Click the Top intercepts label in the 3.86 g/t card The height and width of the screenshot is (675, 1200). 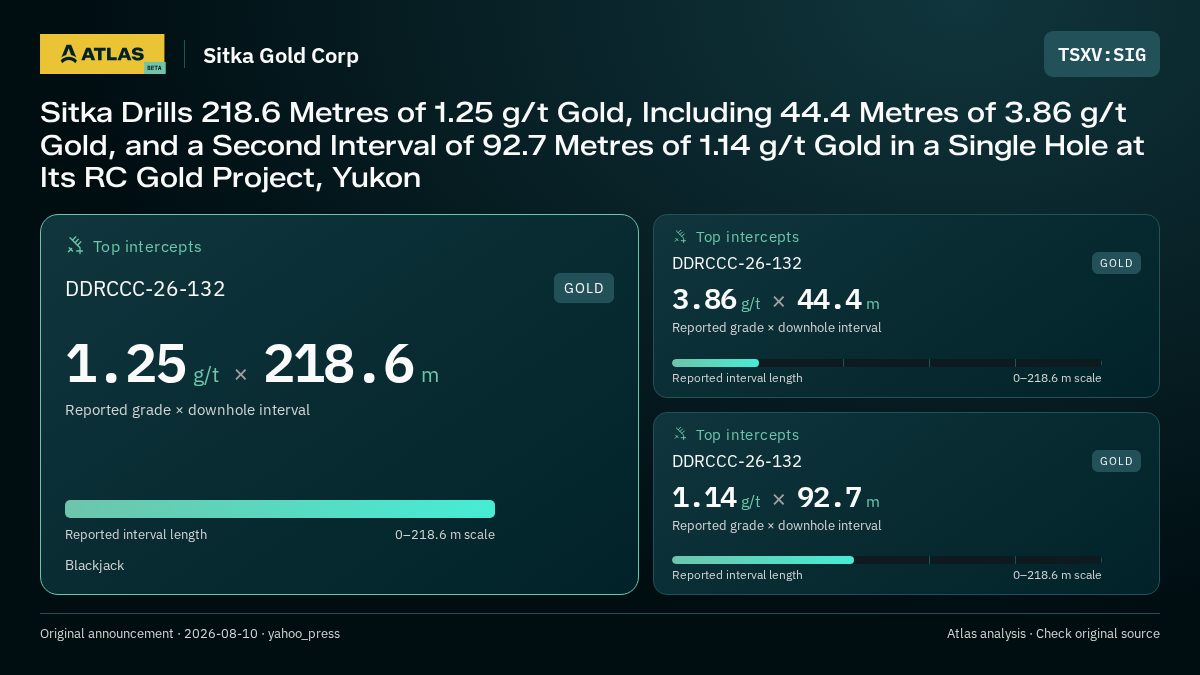click(x=747, y=237)
